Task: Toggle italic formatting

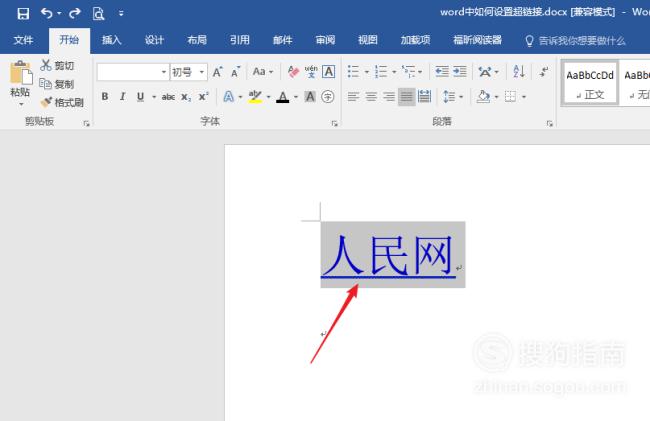Action: coord(122,97)
